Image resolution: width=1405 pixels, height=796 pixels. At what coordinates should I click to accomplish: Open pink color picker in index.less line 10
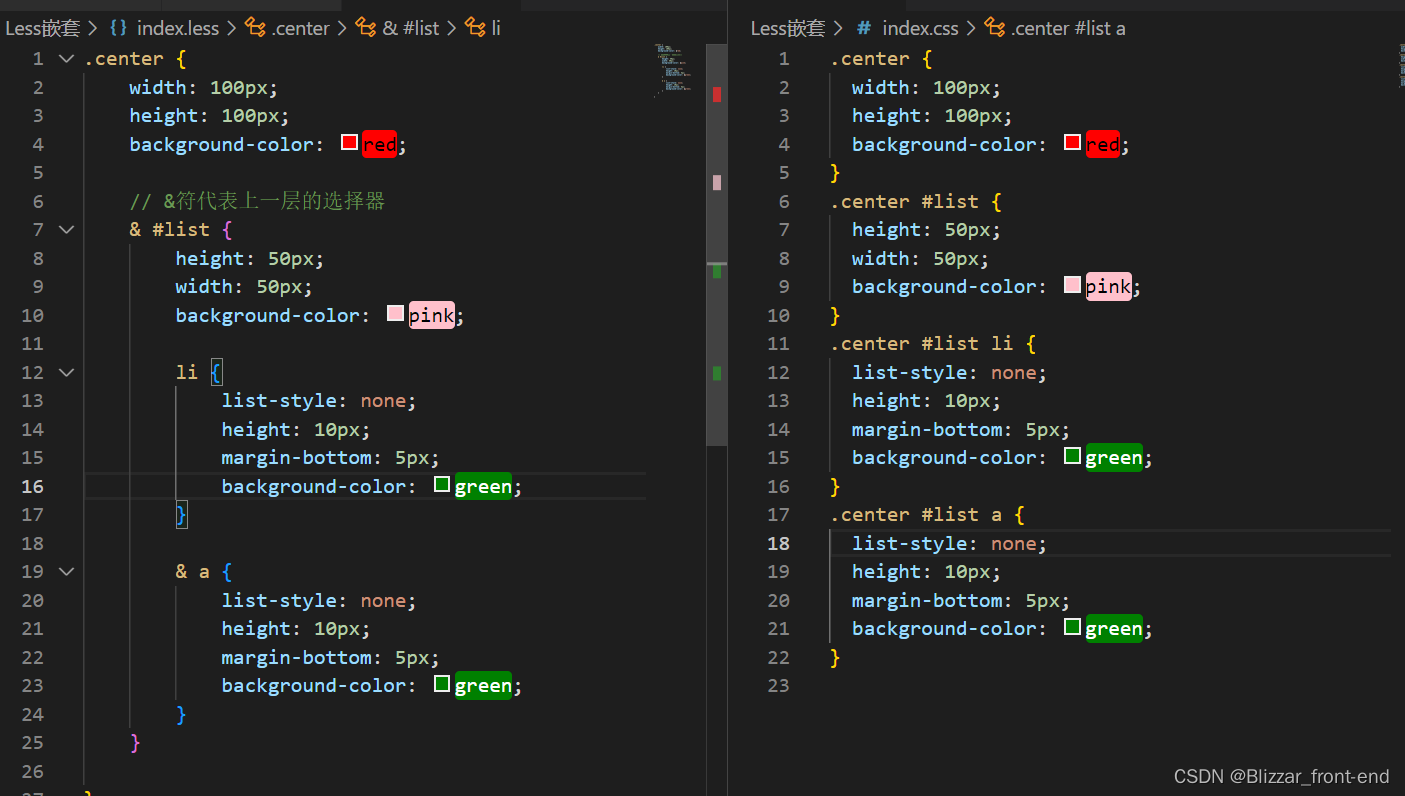395,314
